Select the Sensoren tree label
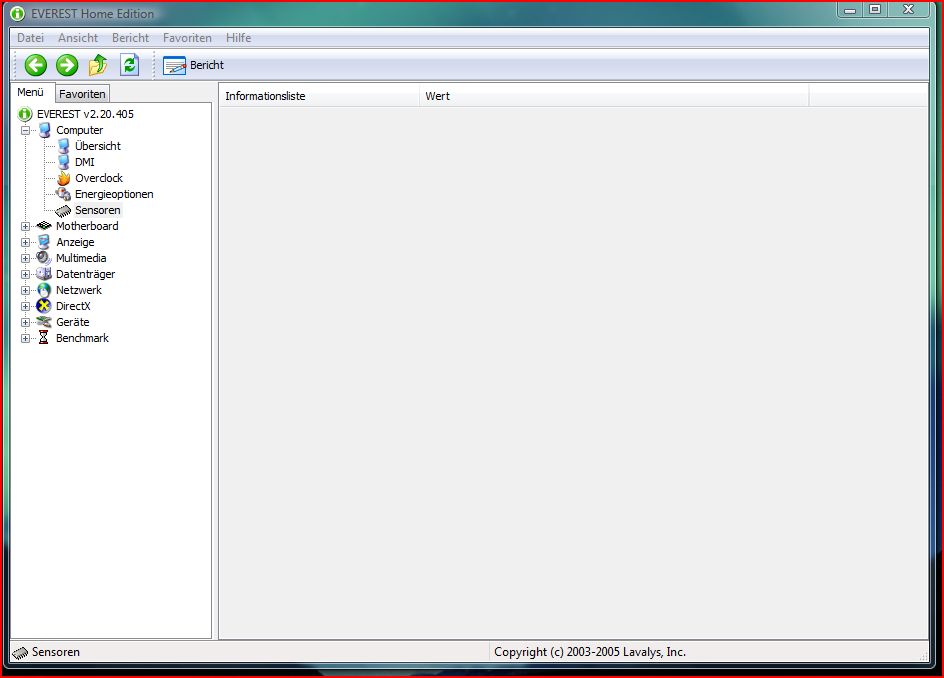The image size is (944, 678). tap(98, 210)
